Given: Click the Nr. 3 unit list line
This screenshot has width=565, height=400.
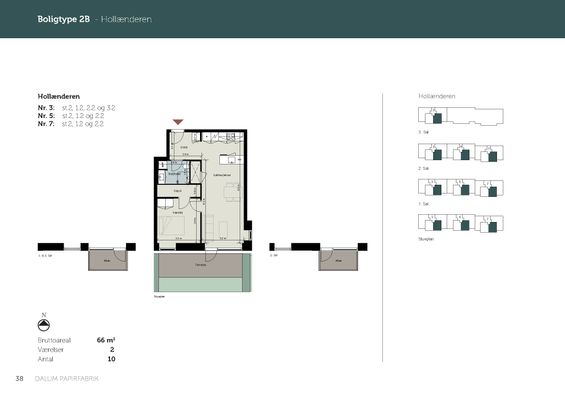Looking at the screenshot, I should pyautogui.click(x=76, y=108).
